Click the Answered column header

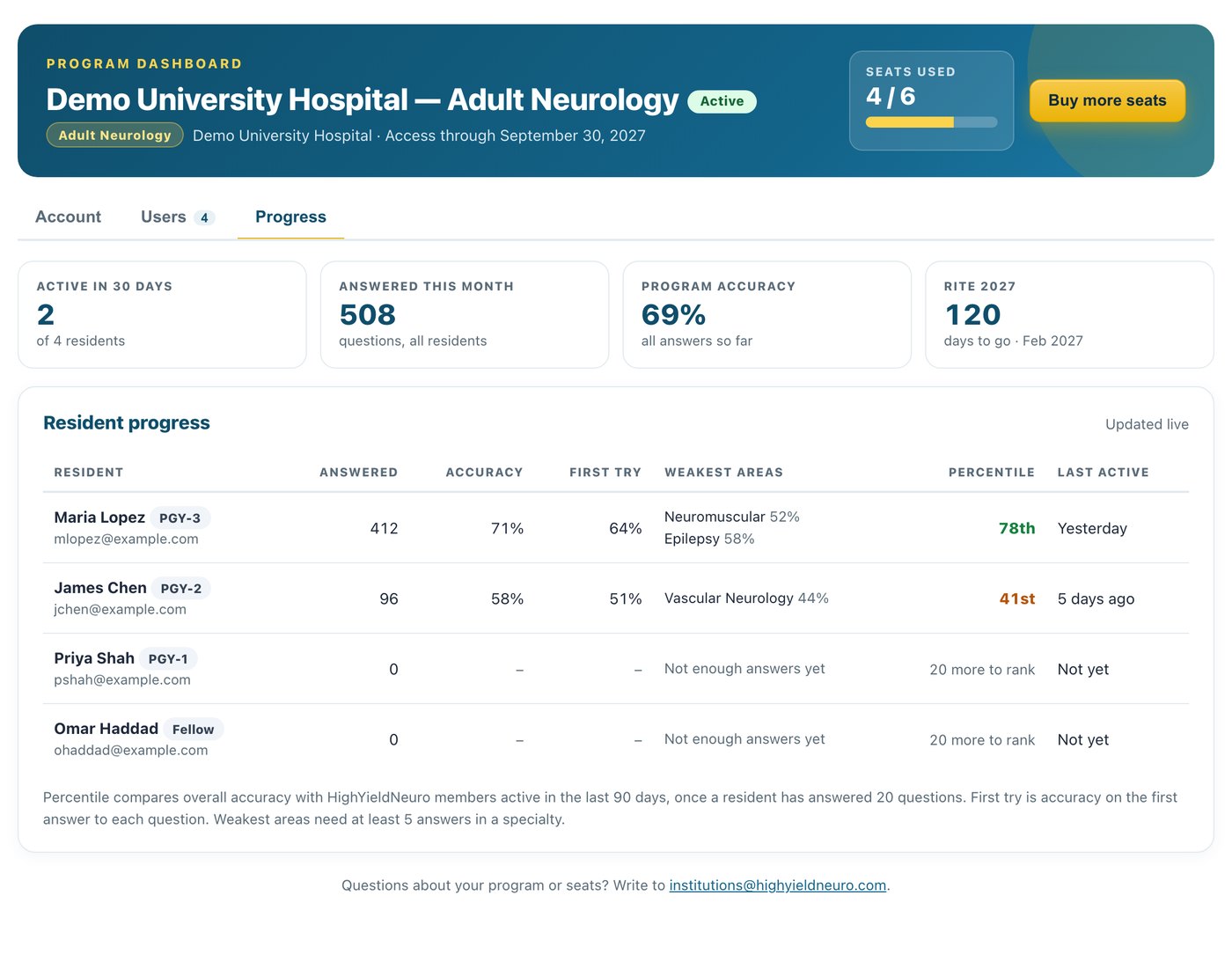(358, 473)
